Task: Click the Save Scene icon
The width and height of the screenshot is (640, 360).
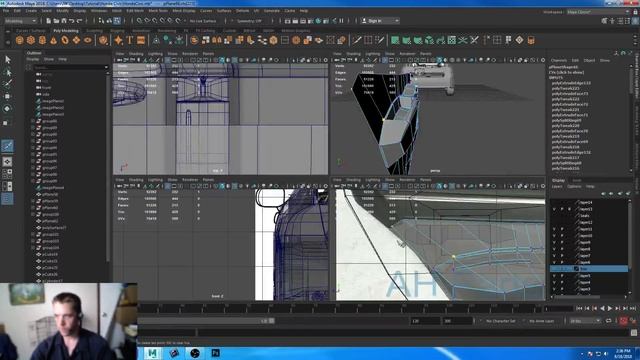Action: click(64, 20)
